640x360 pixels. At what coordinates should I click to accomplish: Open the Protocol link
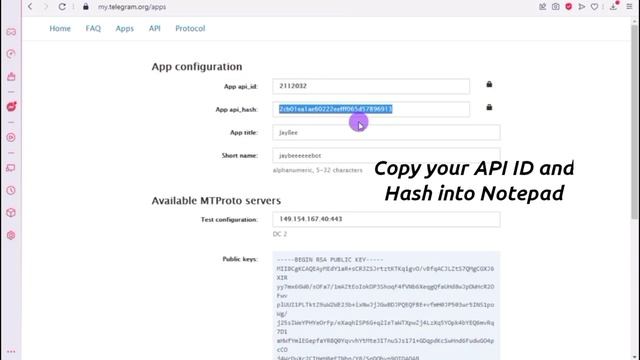pos(190,29)
